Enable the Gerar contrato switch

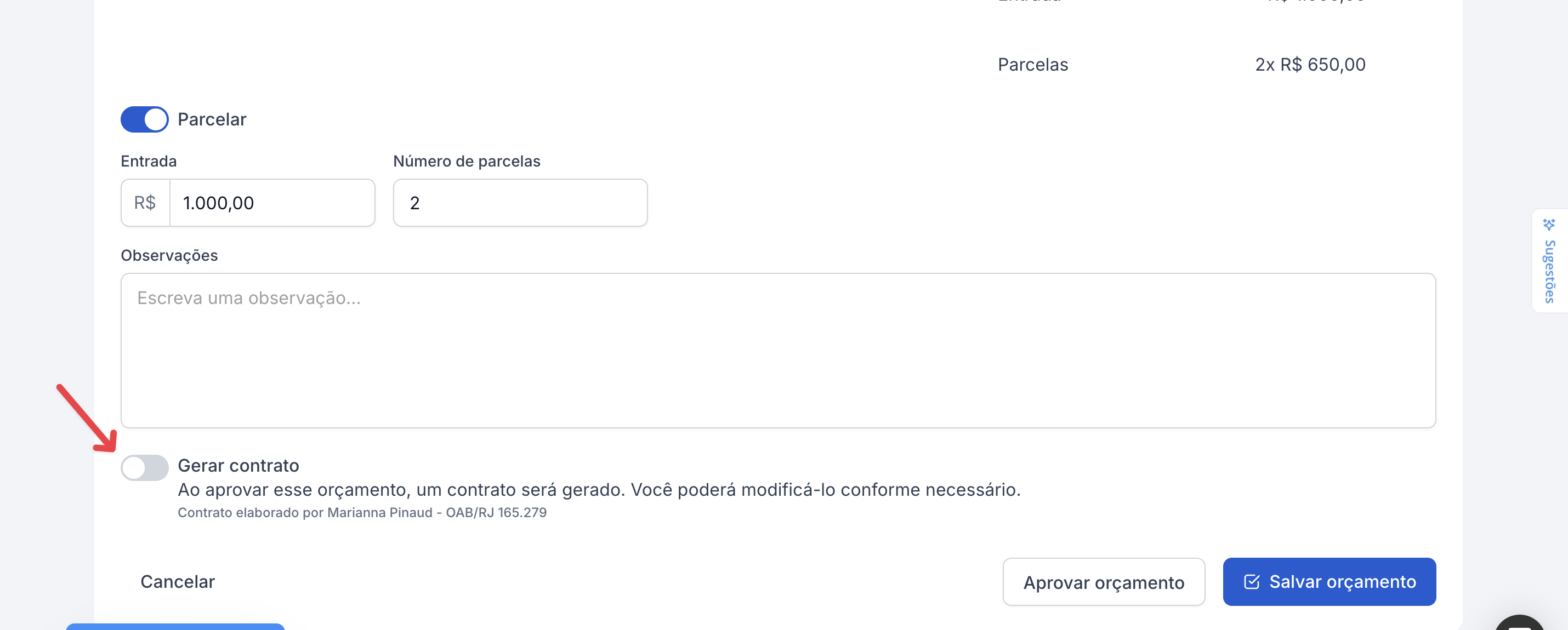tap(145, 468)
